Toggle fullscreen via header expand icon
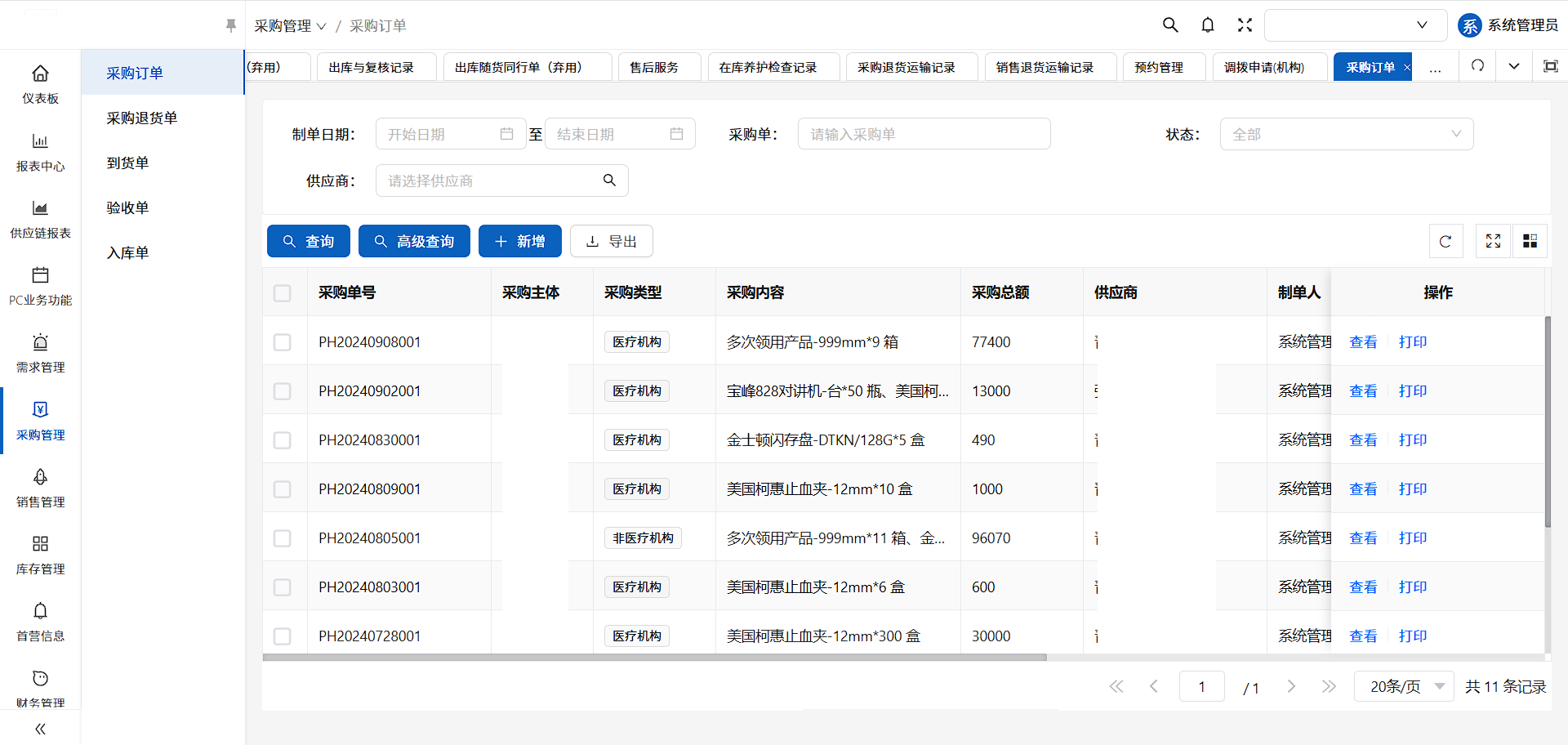This screenshot has height=745, width=1568. (x=1245, y=25)
